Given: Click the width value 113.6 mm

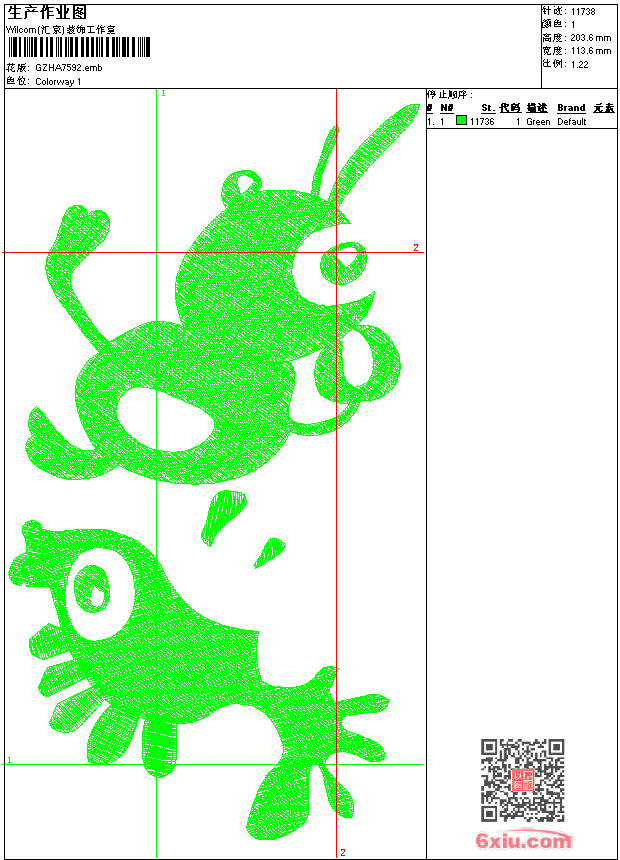Looking at the screenshot, I should point(590,51).
